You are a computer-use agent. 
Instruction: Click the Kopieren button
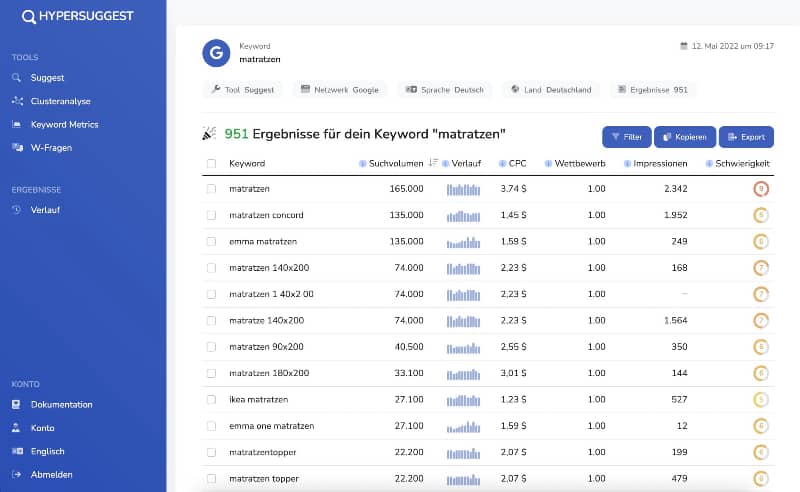point(684,137)
